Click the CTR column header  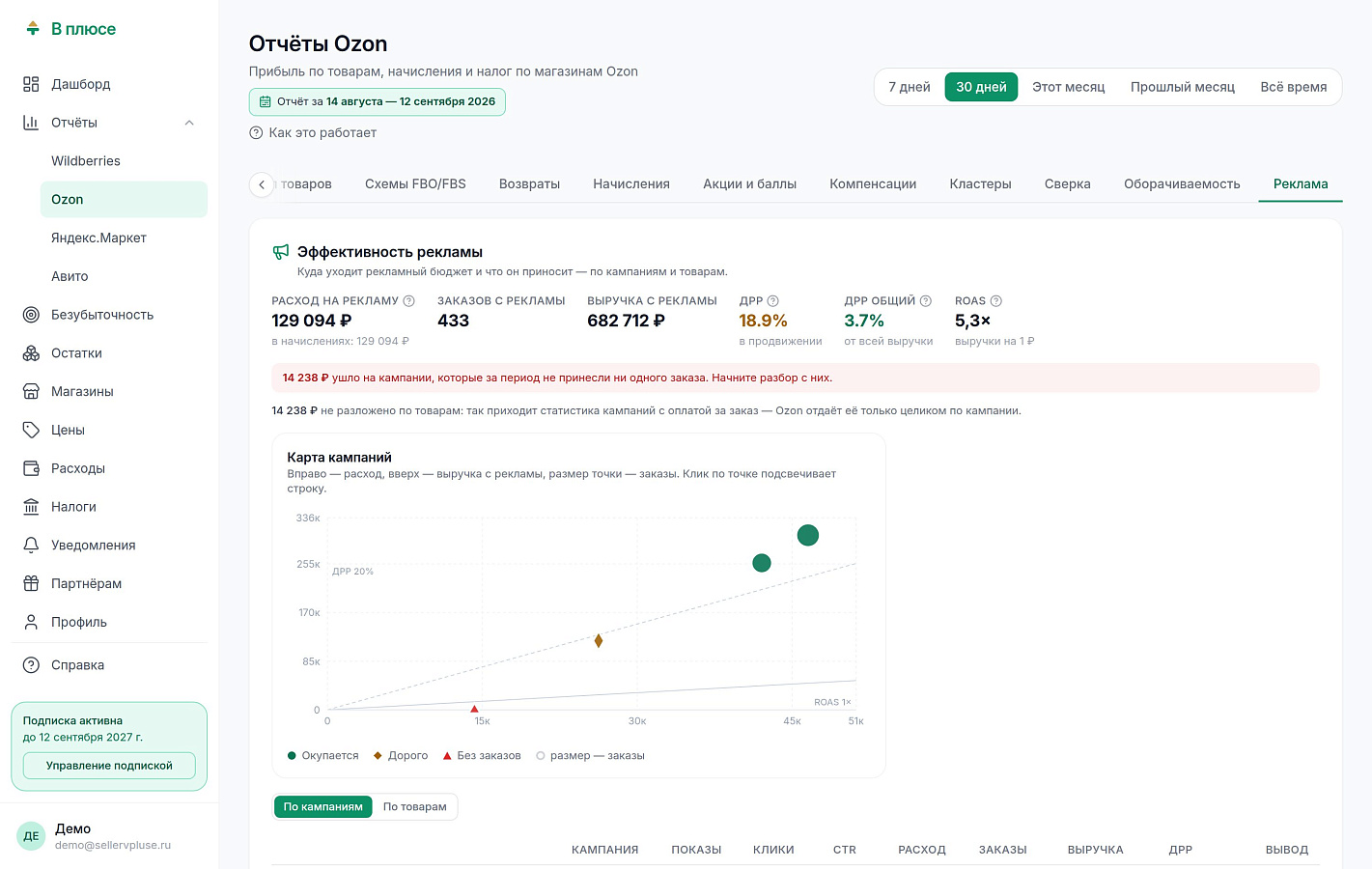click(845, 850)
